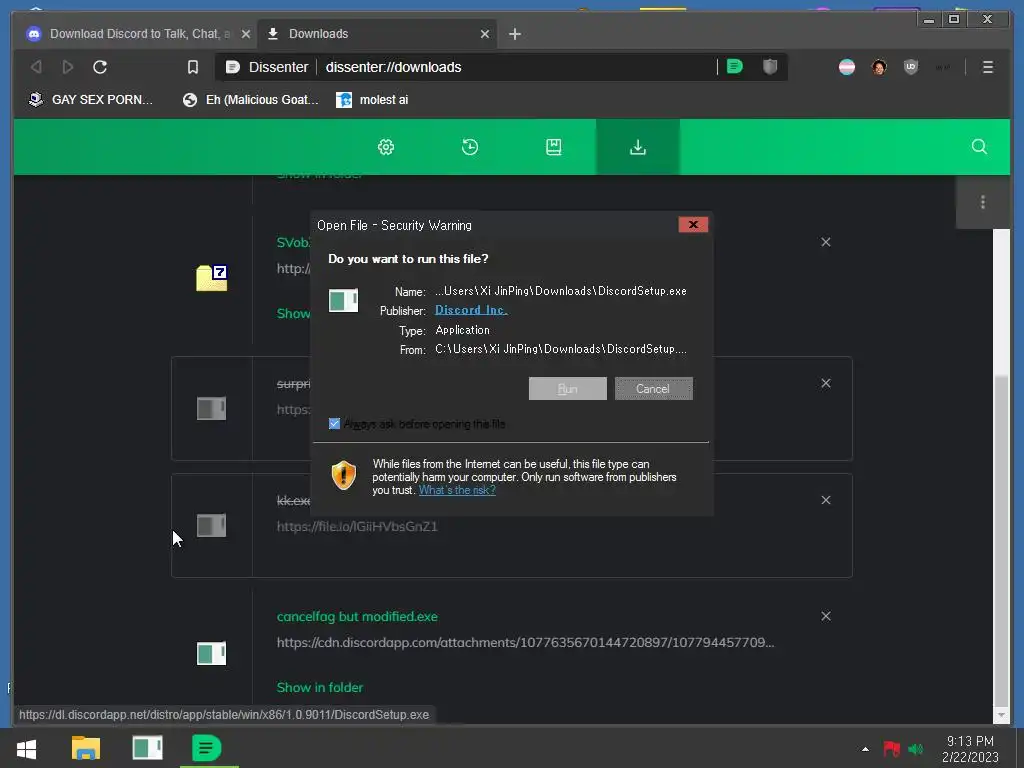
Task: Click Show in folder for cancelfag entry
Action: click(320, 687)
